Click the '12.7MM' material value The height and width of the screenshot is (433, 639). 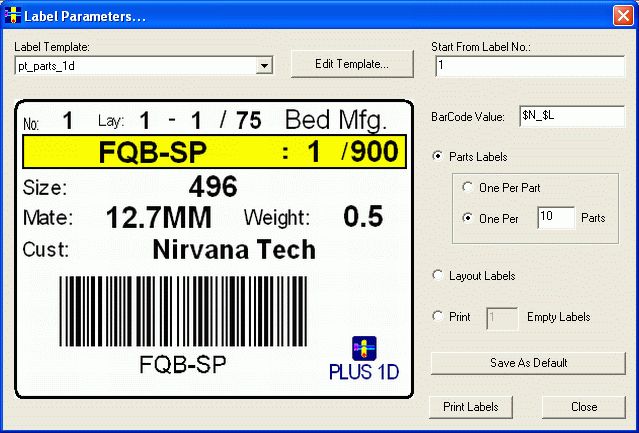pyautogui.click(x=159, y=217)
